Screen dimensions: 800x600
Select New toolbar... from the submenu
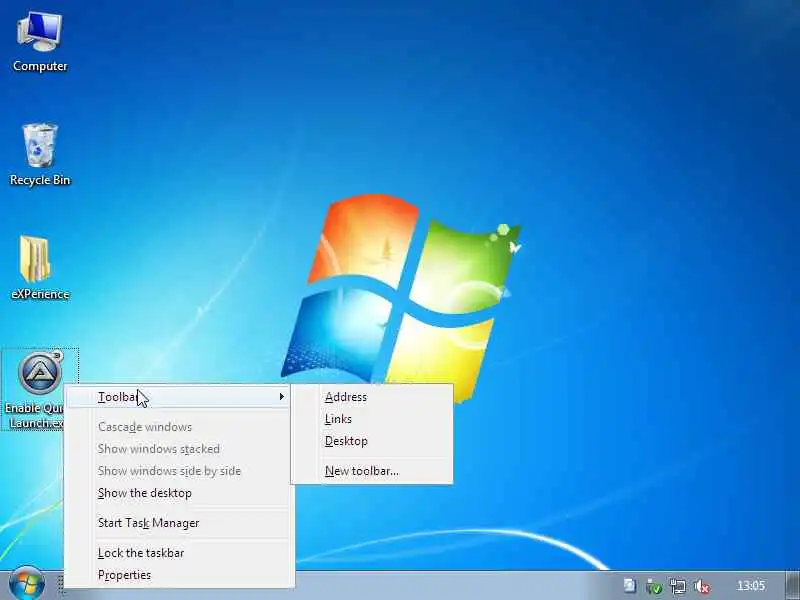pos(372,471)
